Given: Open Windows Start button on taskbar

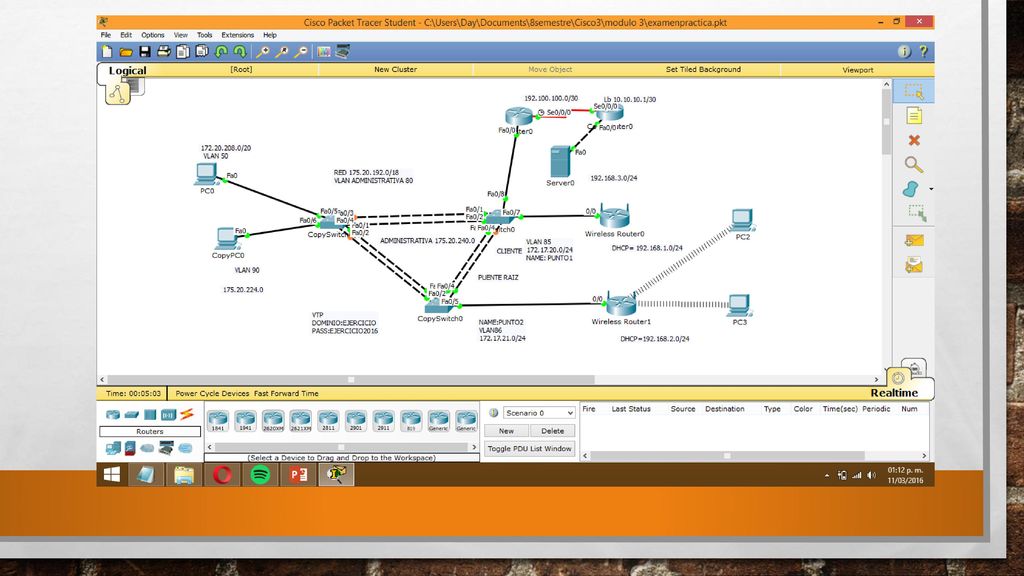Looking at the screenshot, I should click(112, 475).
